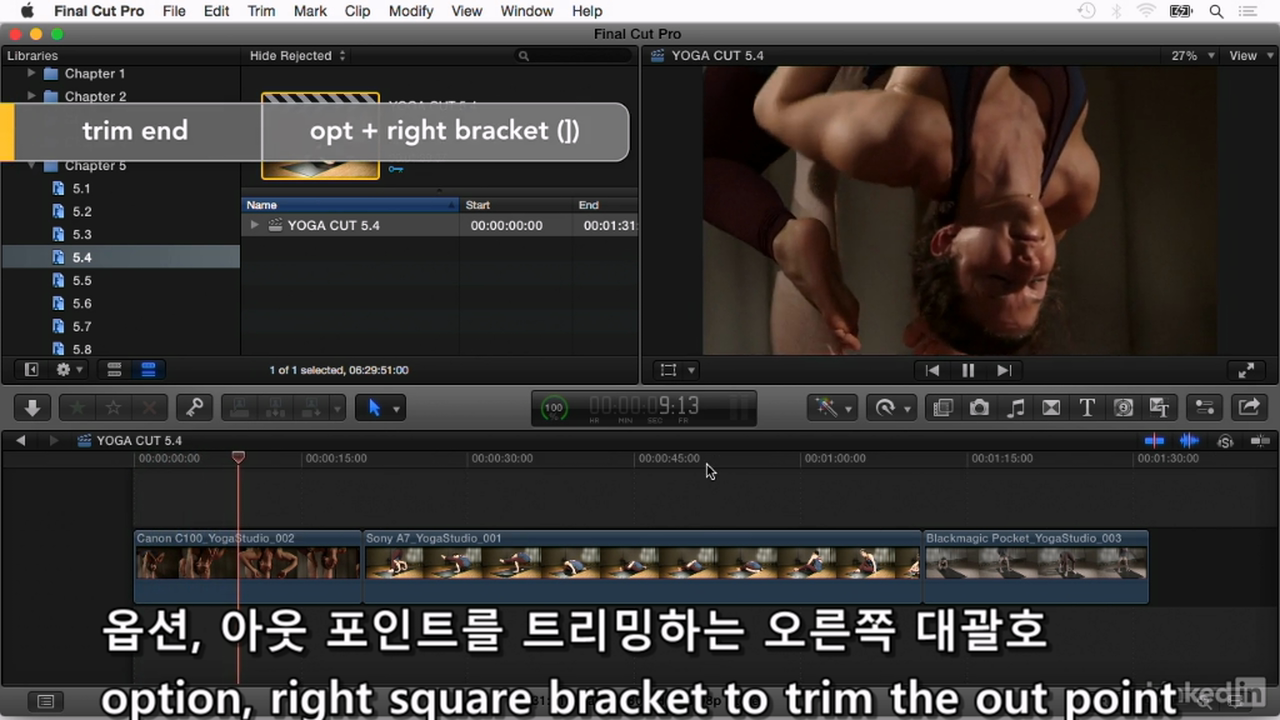Reject selection with the X button
This screenshot has height=720, width=1280.
150,407
